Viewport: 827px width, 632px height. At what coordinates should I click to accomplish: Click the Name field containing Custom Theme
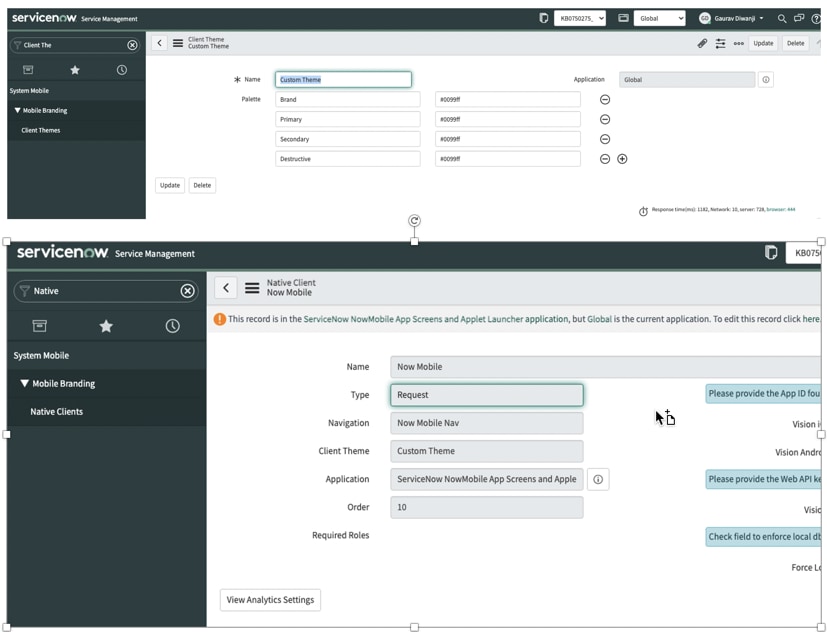click(343, 80)
